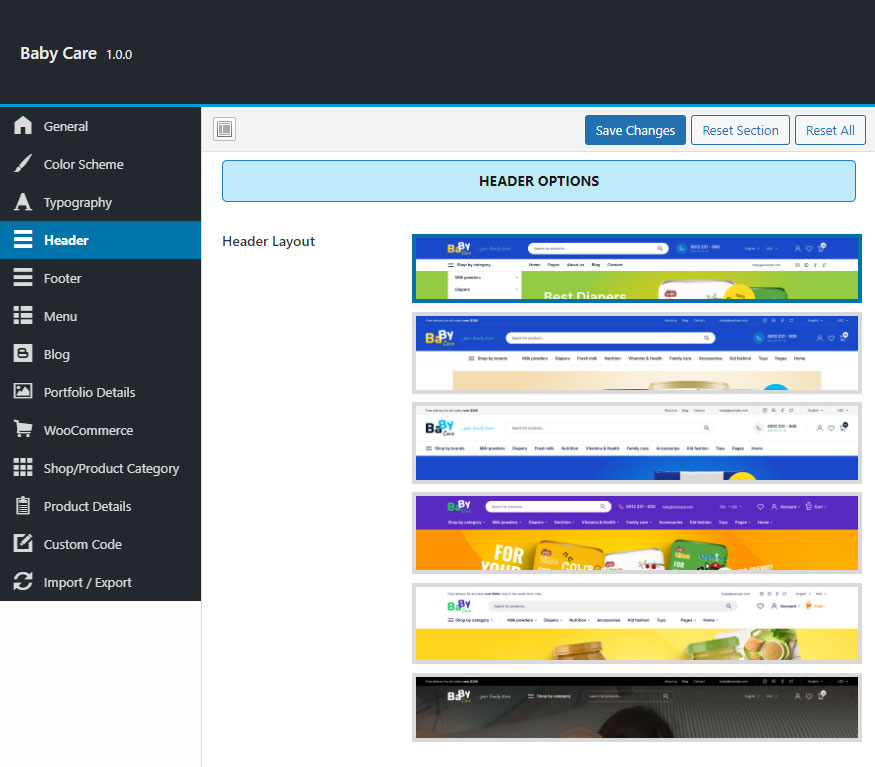Open the Blog settings label

[x=56, y=354]
